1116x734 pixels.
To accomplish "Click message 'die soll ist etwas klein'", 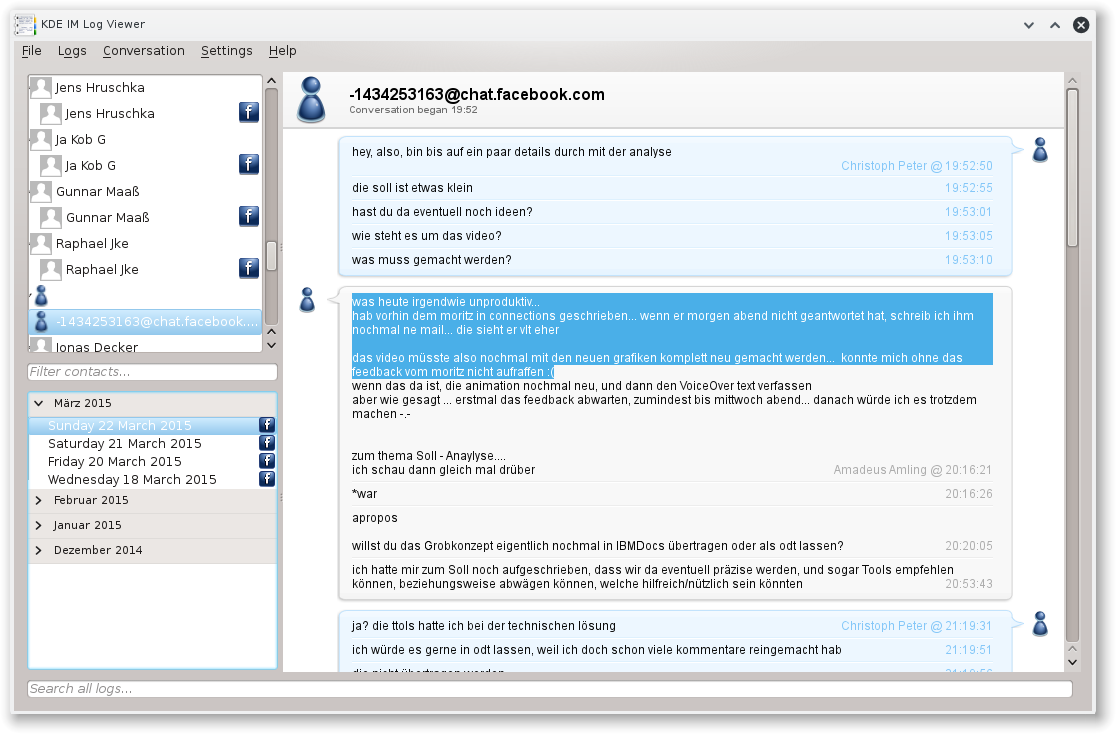I will point(412,188).
